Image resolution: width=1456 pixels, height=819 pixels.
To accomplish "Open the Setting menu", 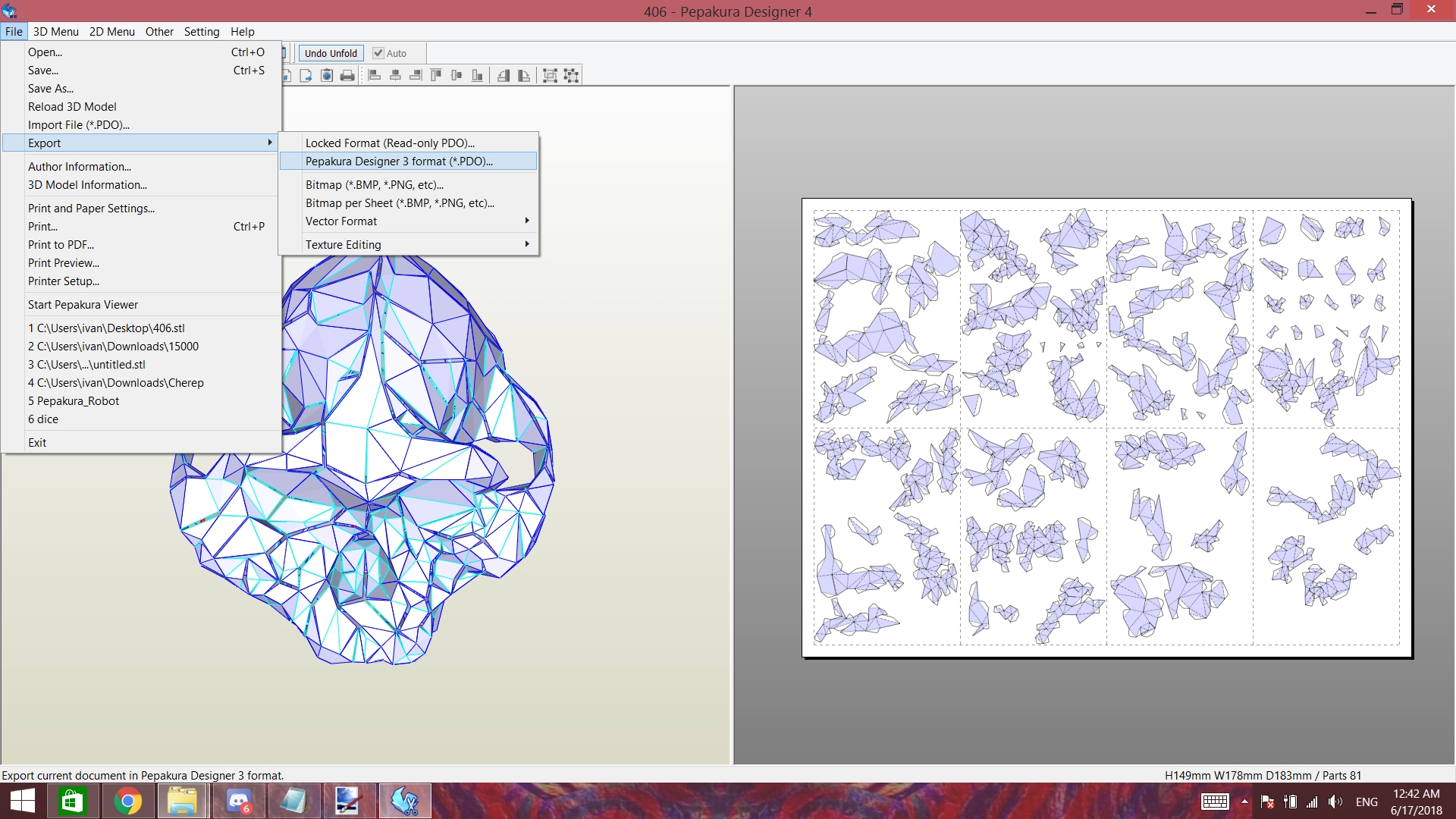I will point(202,31).
